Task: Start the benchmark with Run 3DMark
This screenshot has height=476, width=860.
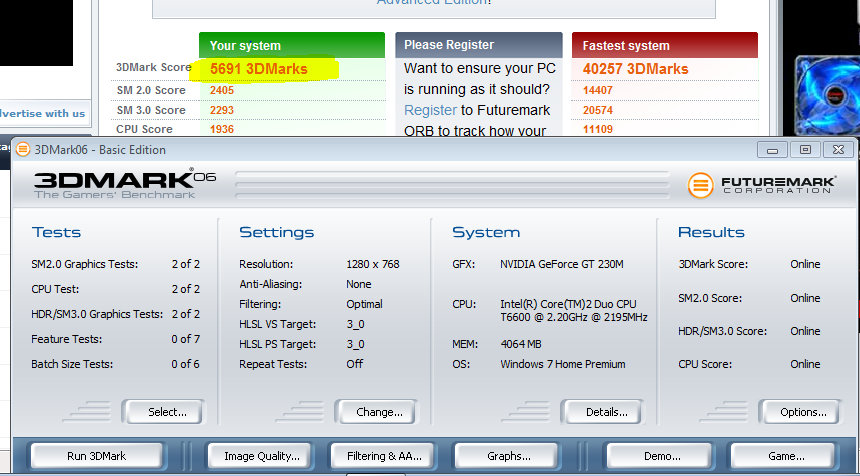Action: (x=97, y=456)
